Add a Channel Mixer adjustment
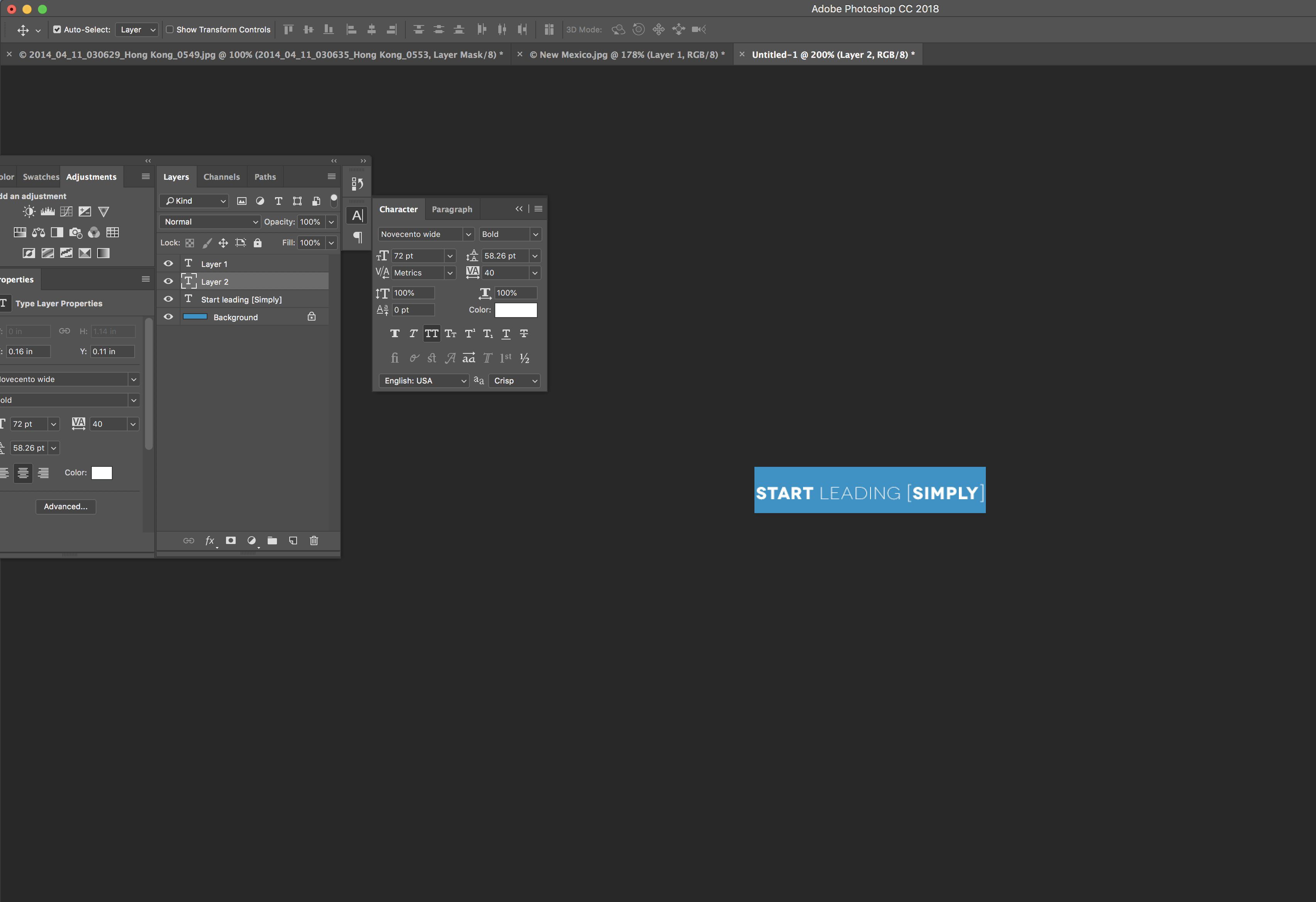The image size is (1316, 902). pos(94,232)
